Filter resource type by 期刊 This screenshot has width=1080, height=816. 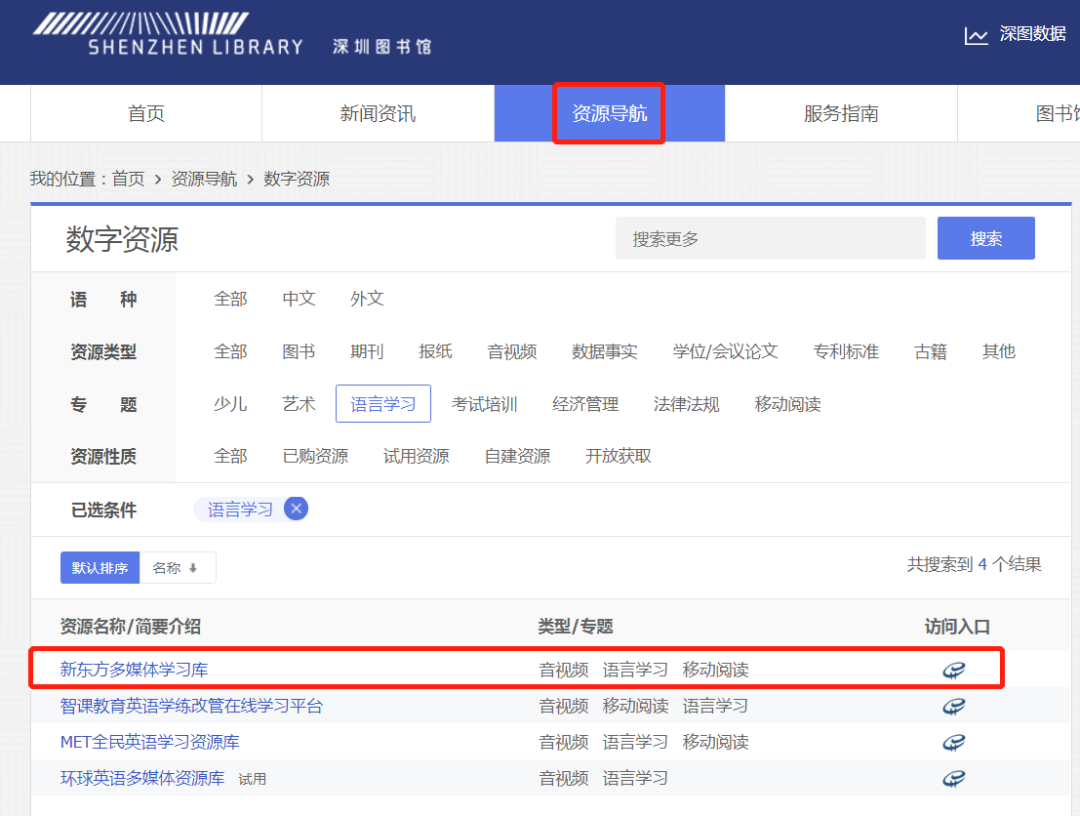[367, 352]
